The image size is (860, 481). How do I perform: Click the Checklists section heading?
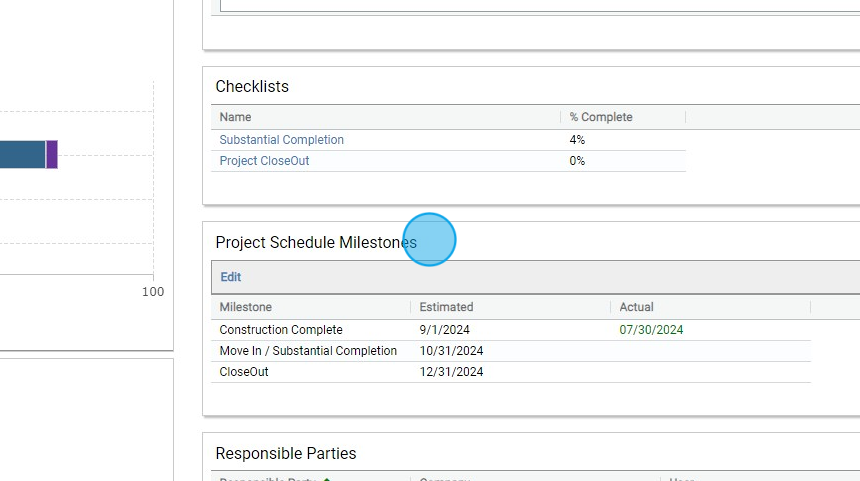[252, 87]
